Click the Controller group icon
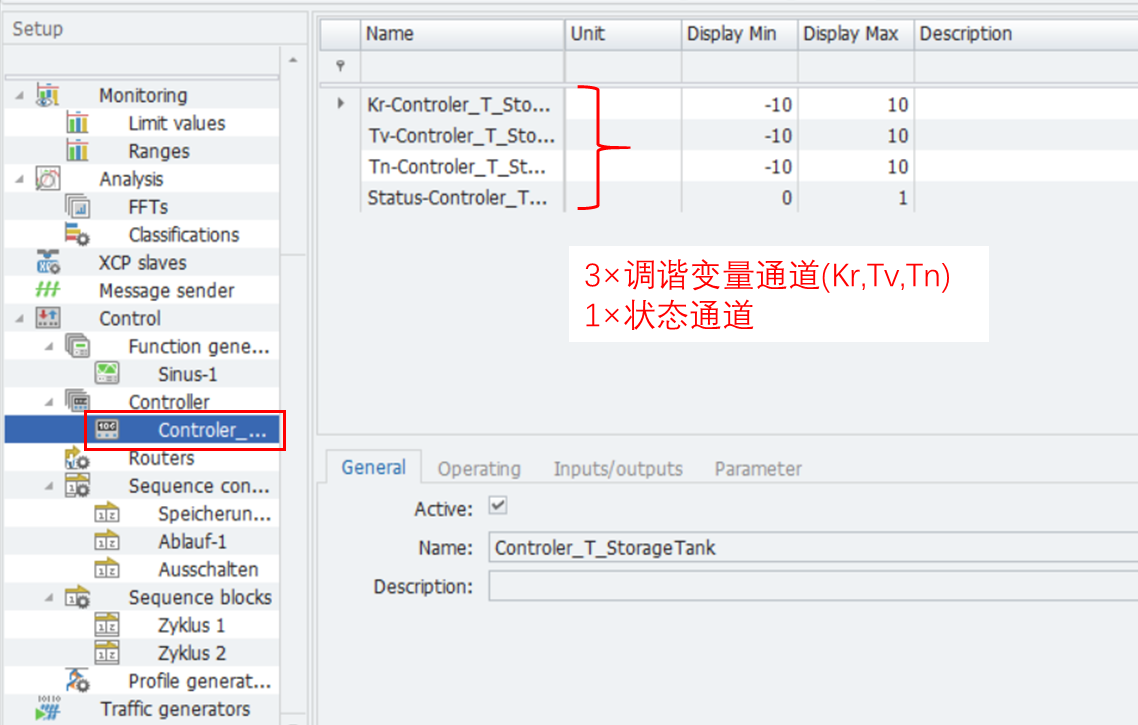 coord(77,401)
